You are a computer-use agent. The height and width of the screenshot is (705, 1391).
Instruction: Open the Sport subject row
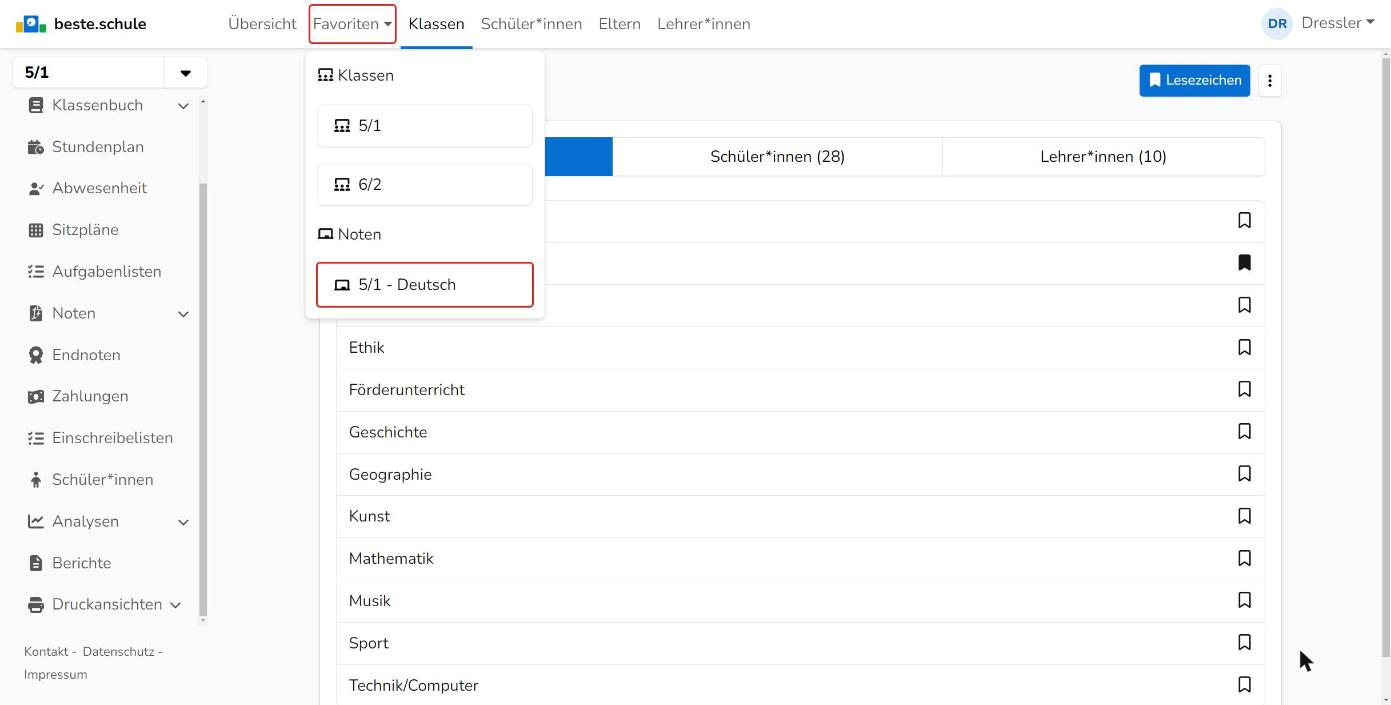800,643
